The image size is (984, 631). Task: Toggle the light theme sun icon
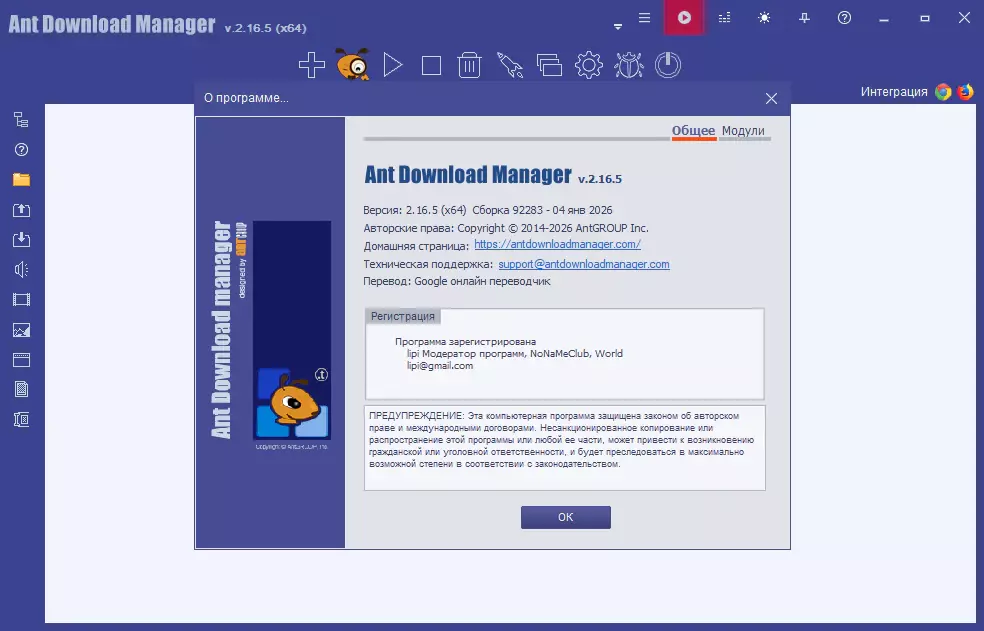tap(764, 18)
